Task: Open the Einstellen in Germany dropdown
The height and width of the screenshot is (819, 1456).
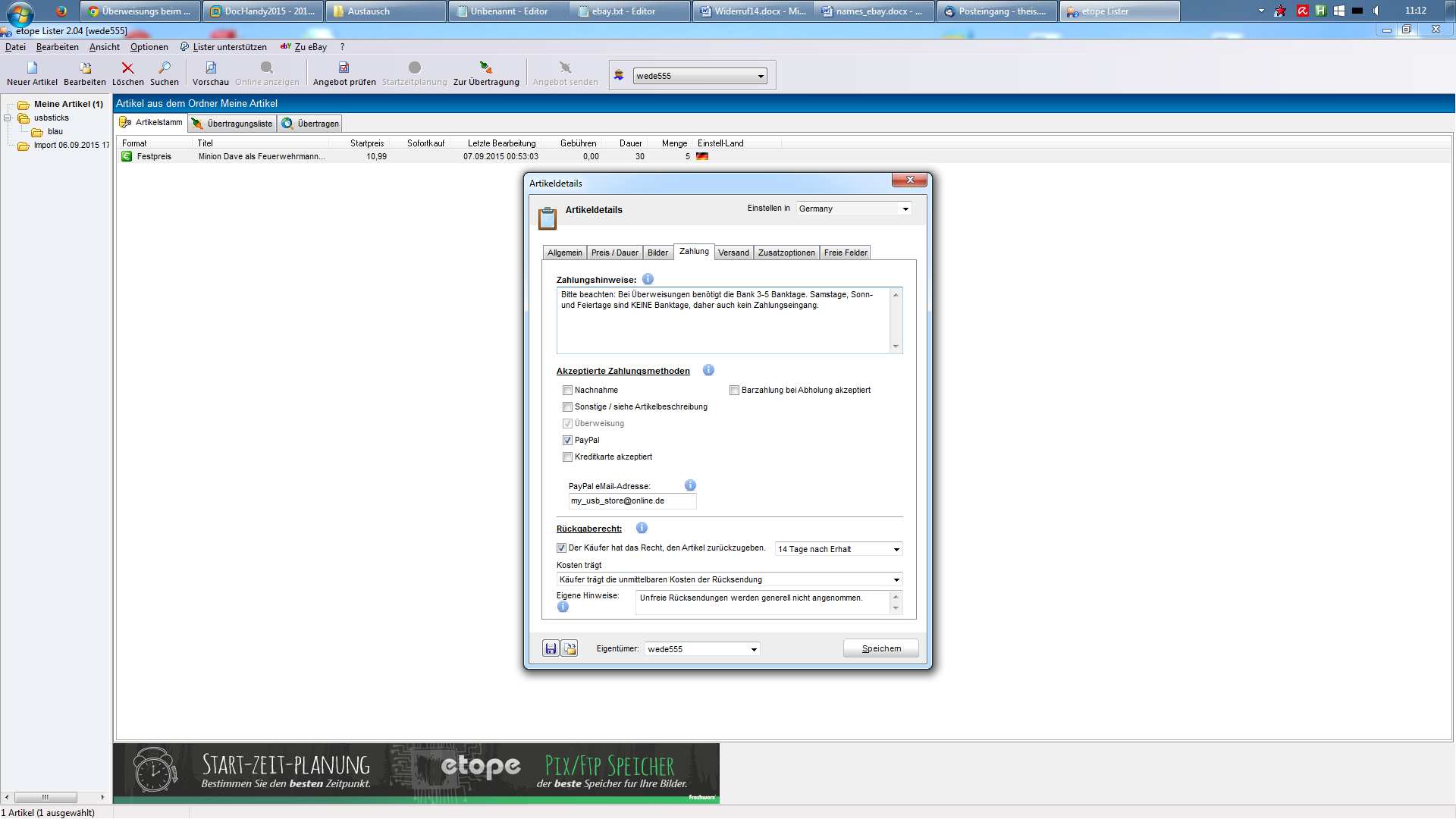Action: click(x=905, y=209)
